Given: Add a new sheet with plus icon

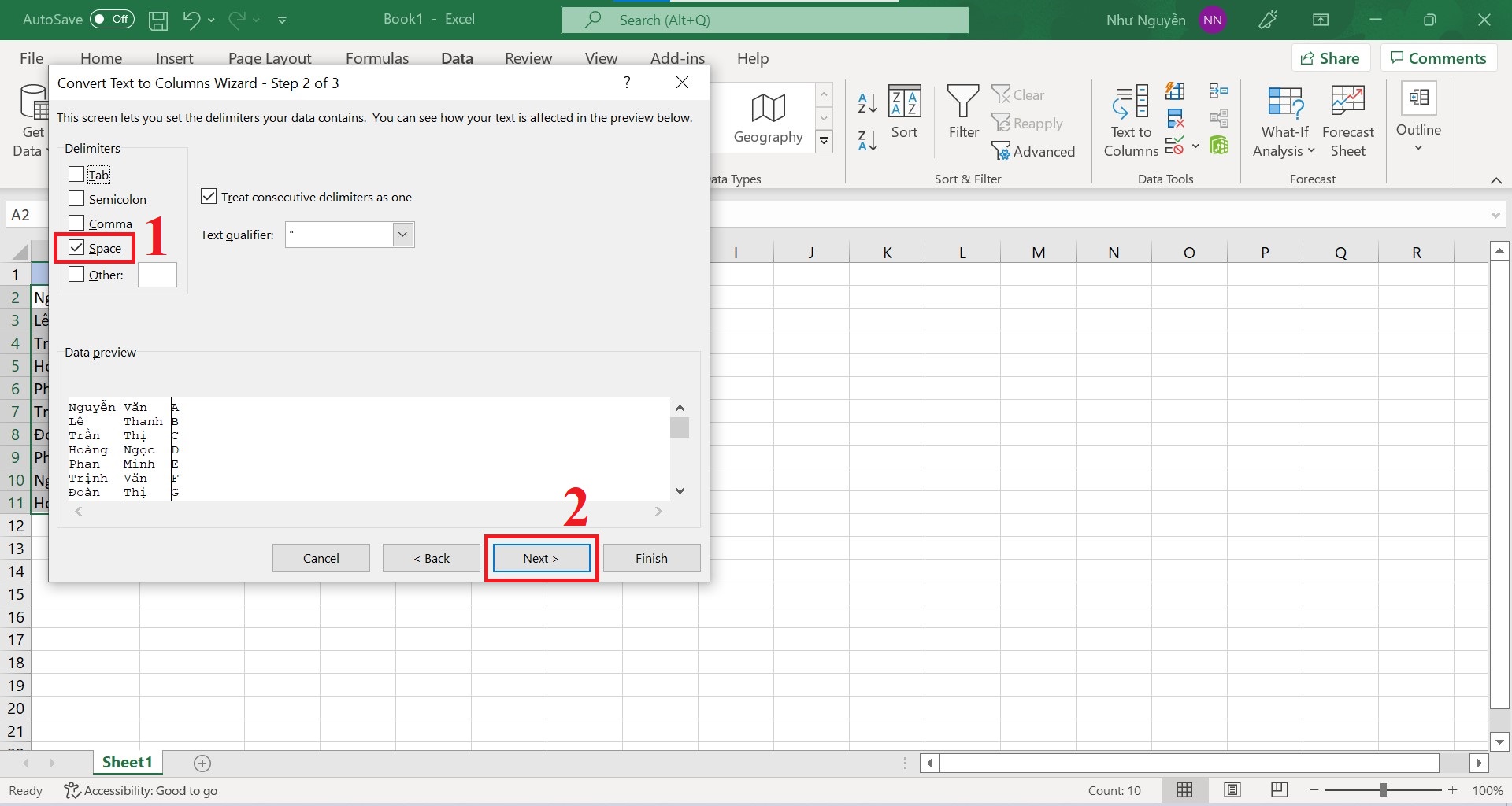Looking at the screenshot, I should coord(202,763).
